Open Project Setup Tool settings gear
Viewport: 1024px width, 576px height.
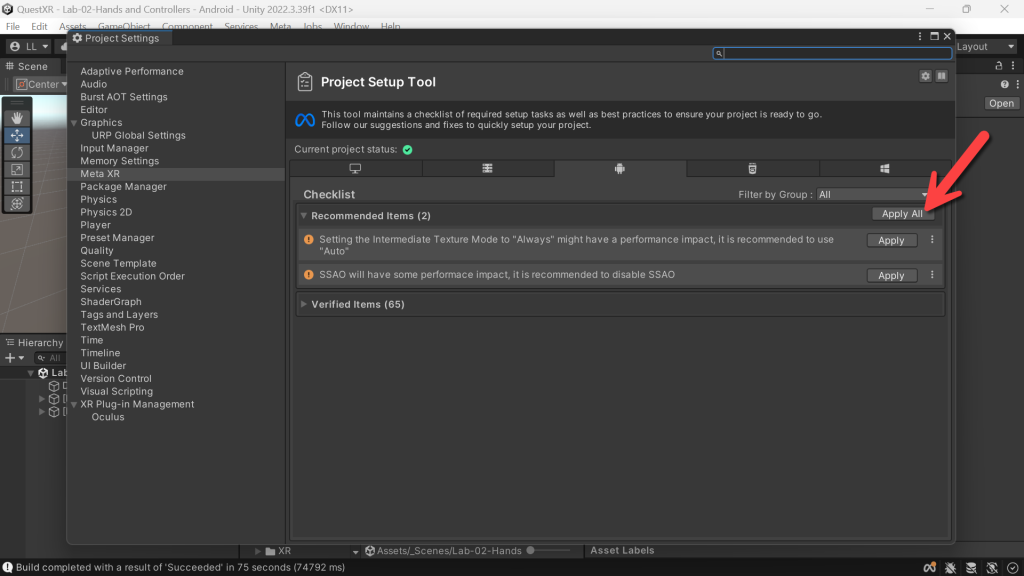(x=925, y=76)
